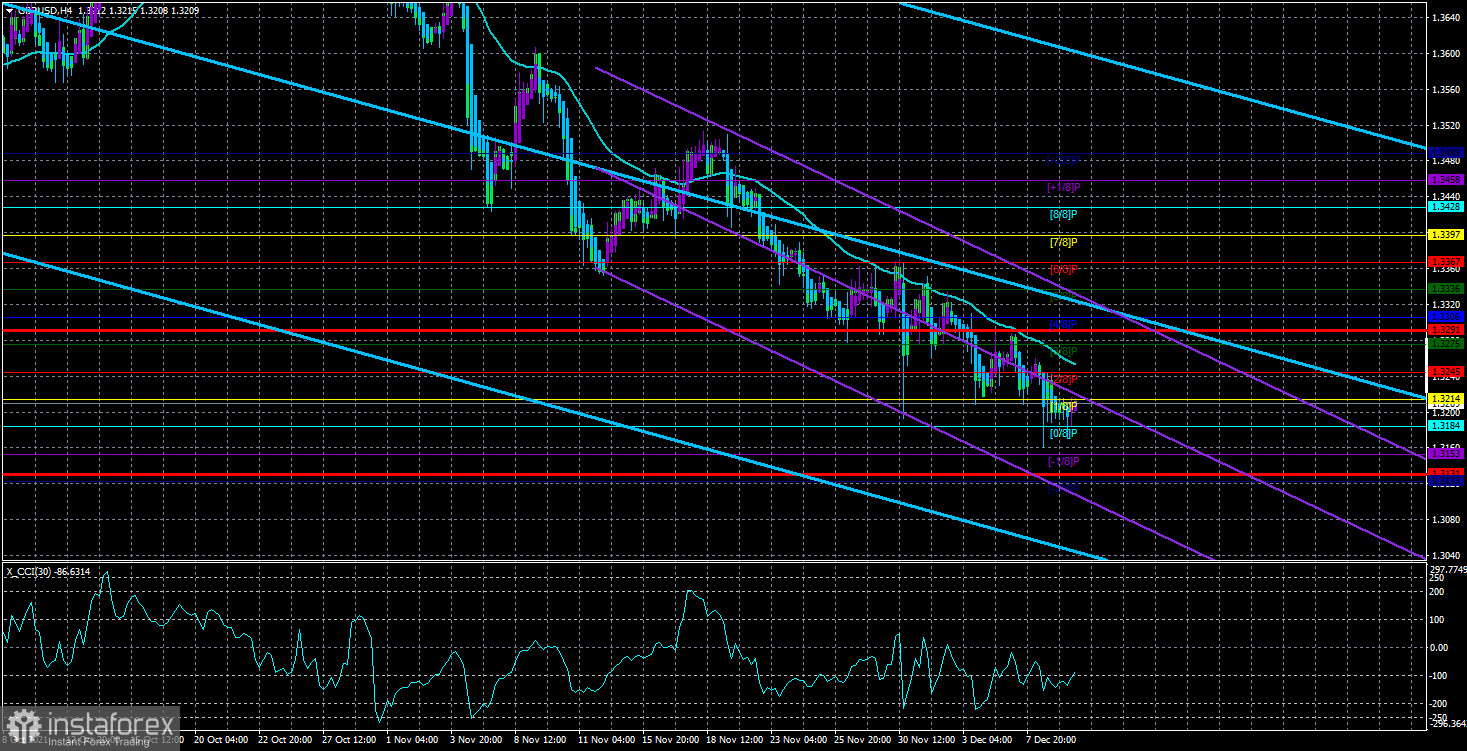Screen dimensions: 1467x751
Task: Click the 8 Nov 12:00 time label
Action: (541, 740)
